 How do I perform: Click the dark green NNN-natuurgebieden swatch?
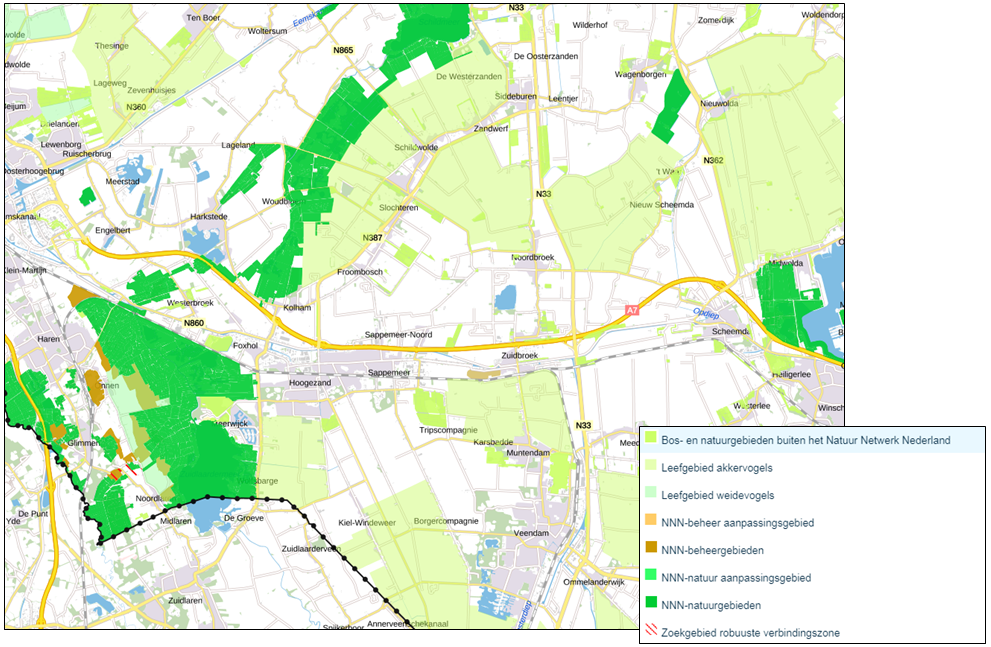(x=651, y=605)
